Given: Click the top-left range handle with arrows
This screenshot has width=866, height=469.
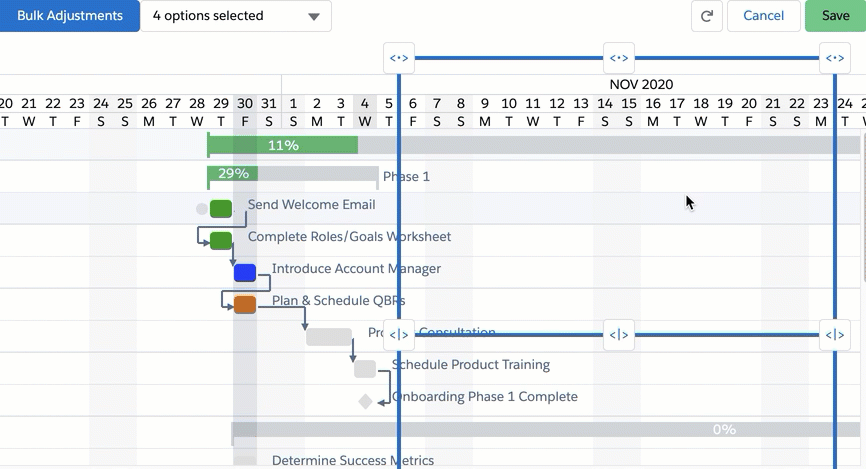Looking at the screenshot, I should [x=399, y=58].
